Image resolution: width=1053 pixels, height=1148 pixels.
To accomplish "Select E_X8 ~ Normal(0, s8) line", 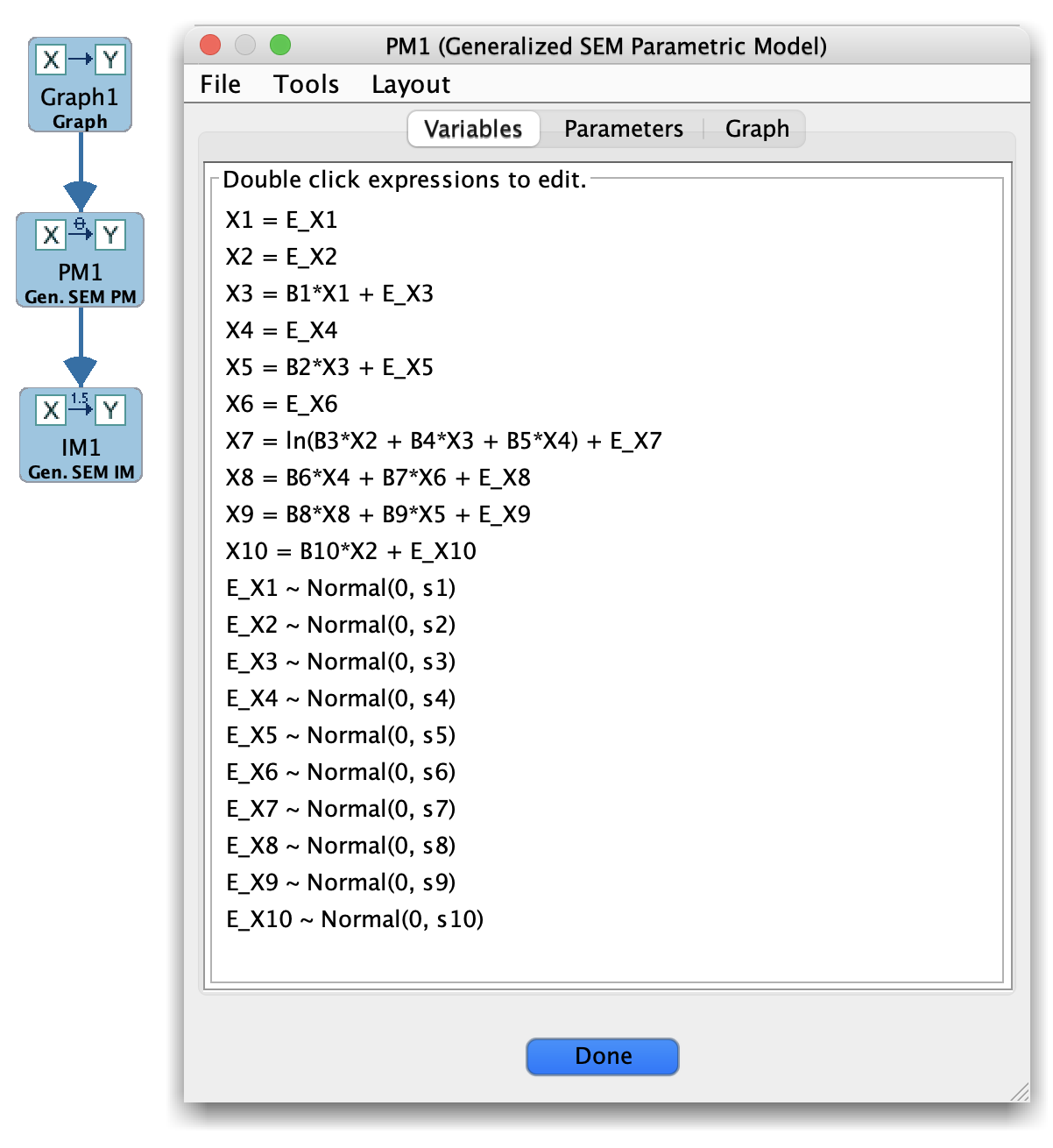I will [x=341, y=846].
